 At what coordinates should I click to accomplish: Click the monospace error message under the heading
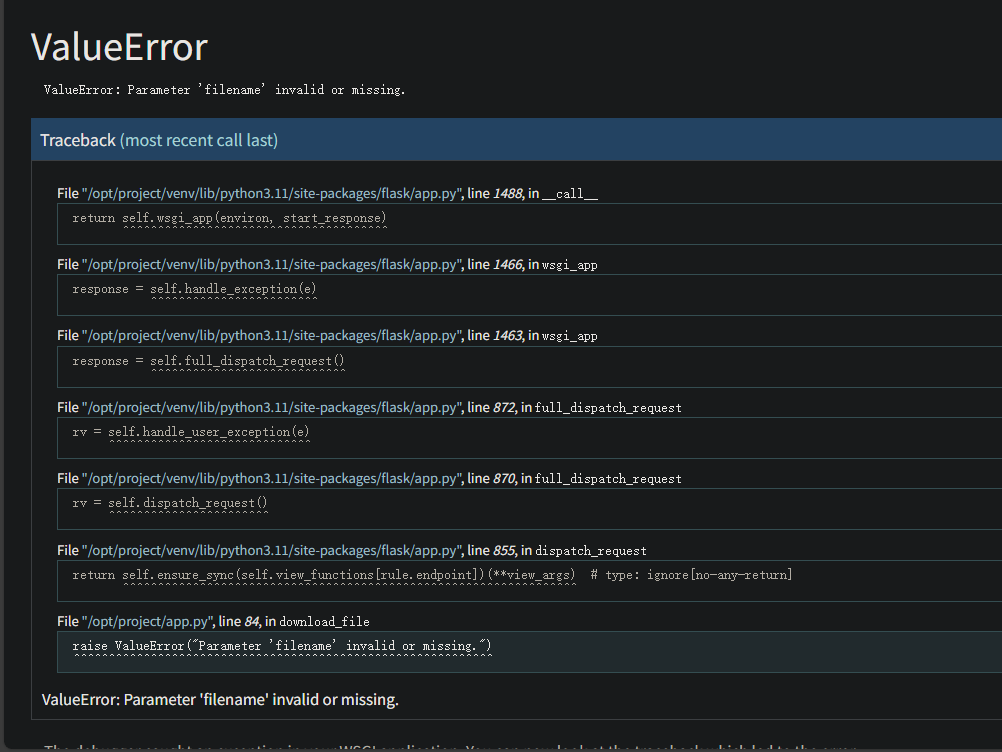[x=224, y=90]
